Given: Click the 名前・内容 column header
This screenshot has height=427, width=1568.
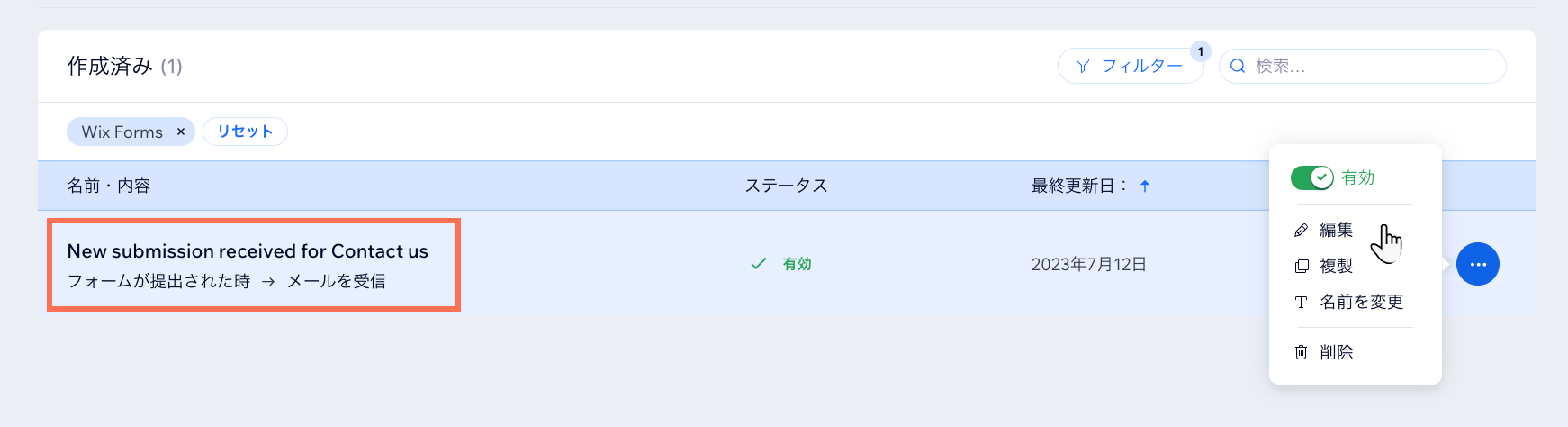Looking at the screenshot, I should click(109, 186).
